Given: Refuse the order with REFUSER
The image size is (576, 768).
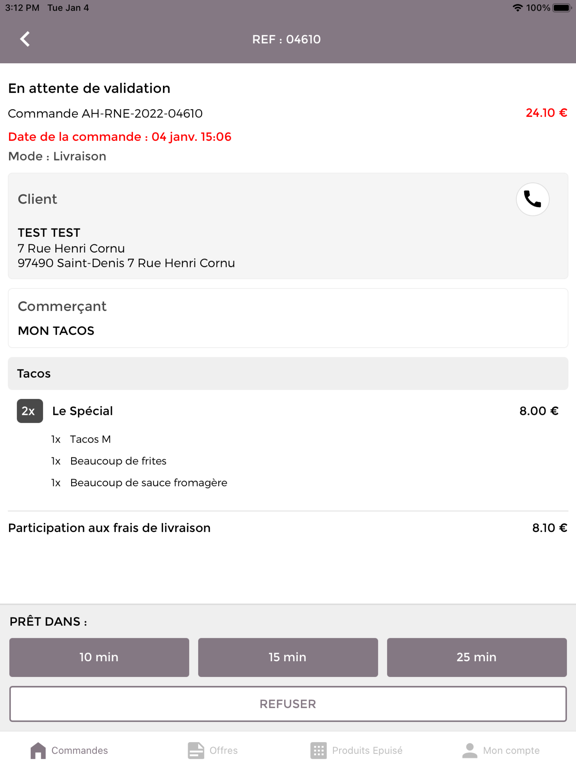Looking at the screenshot, I should (x=288, y=704).
